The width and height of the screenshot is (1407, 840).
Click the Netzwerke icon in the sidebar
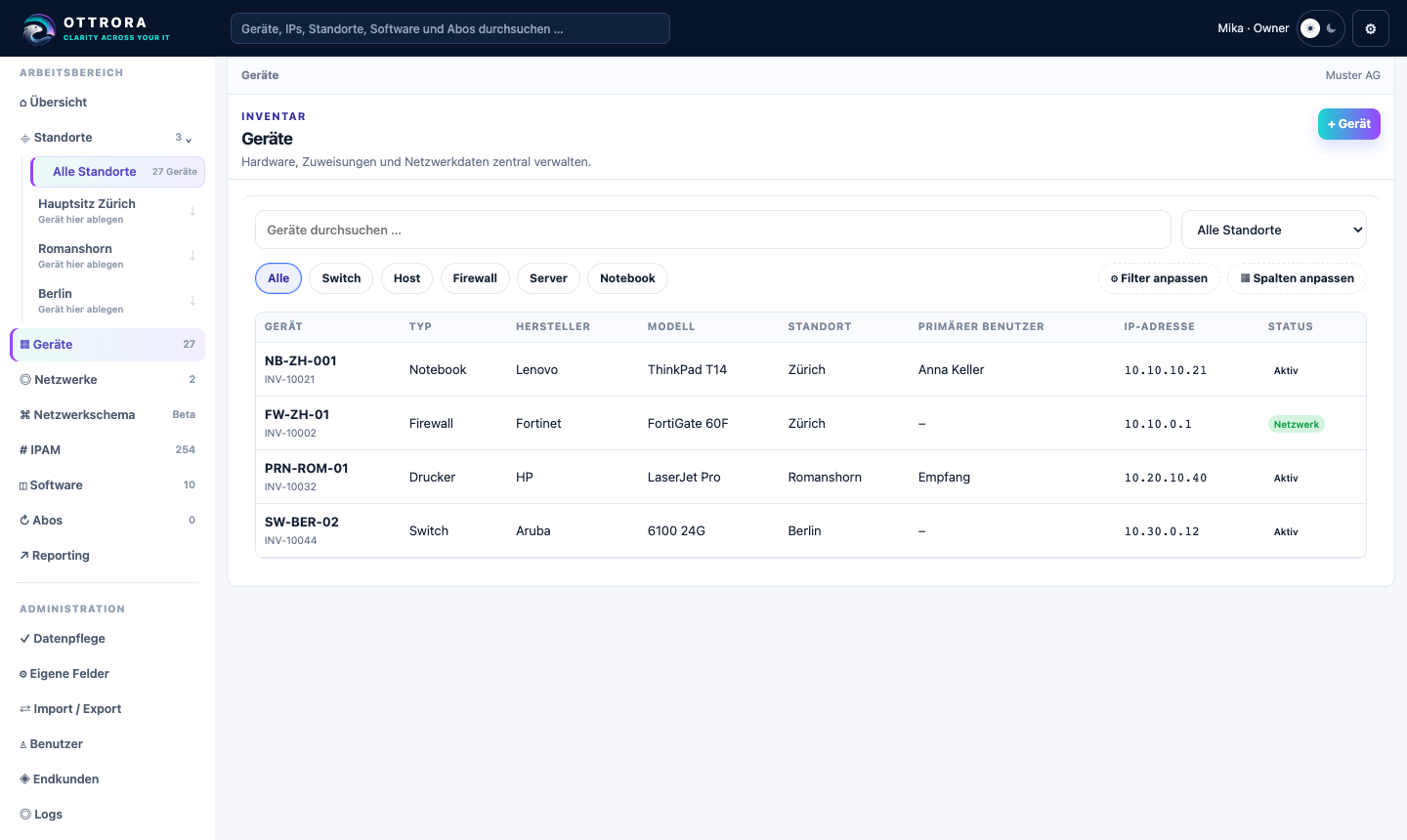(25, 380)
